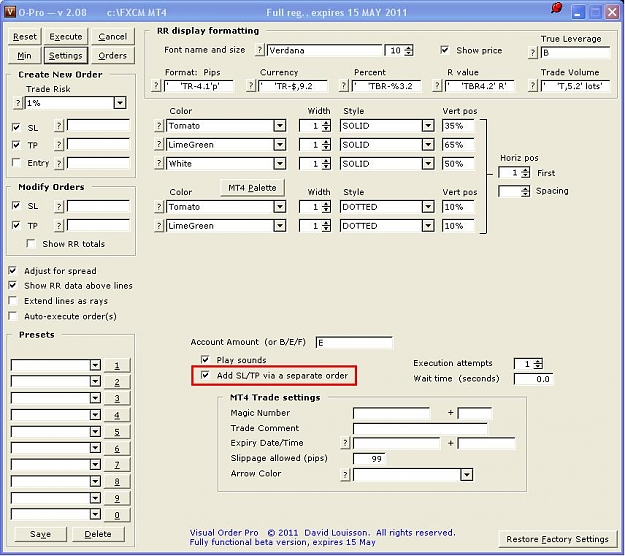Open help for the R value format

(x=437, y=85)
